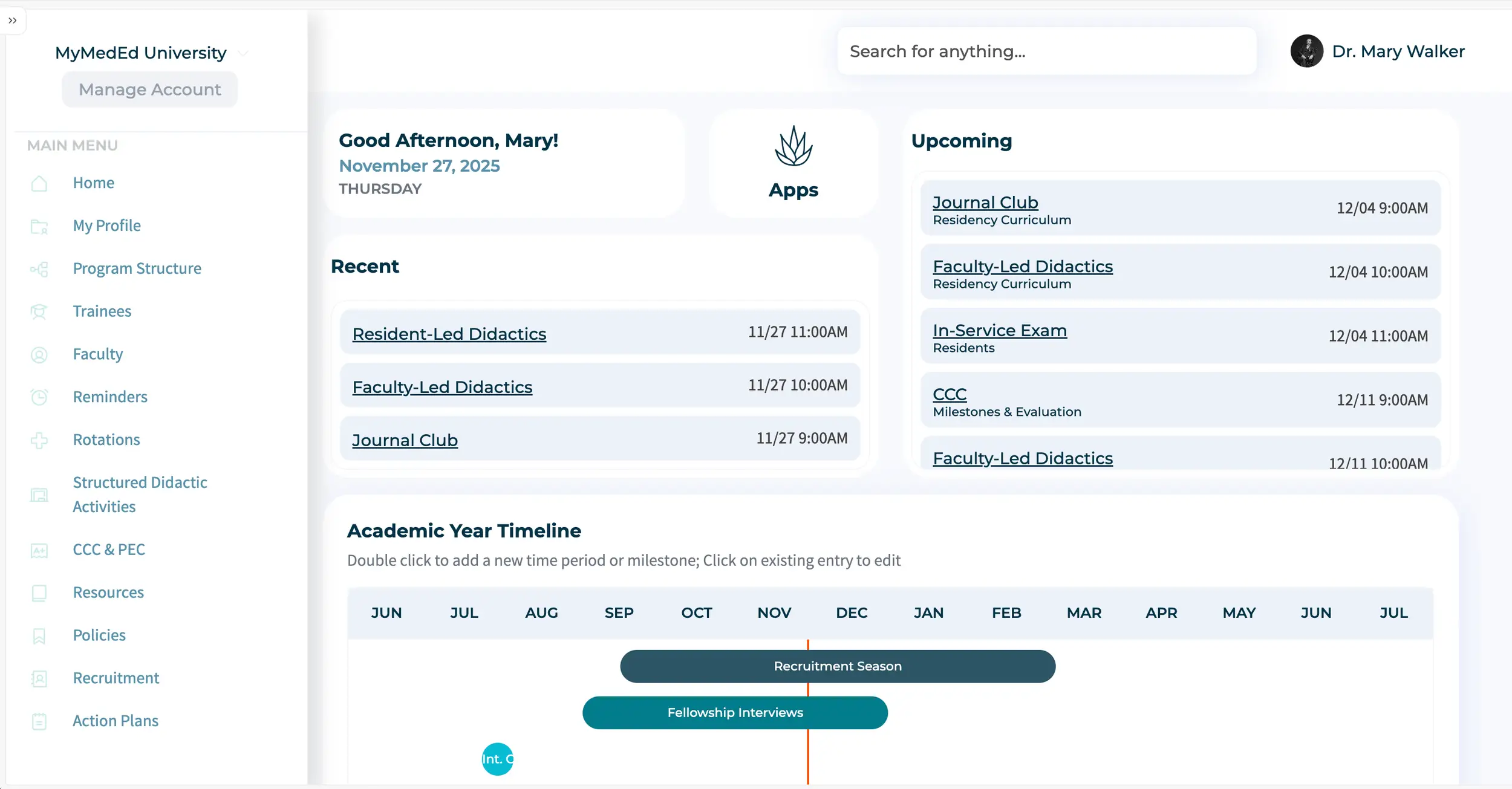Open Dr. Mary Walker profile avatar
Screen dimensions: 1512x789
pos(1306,51)
